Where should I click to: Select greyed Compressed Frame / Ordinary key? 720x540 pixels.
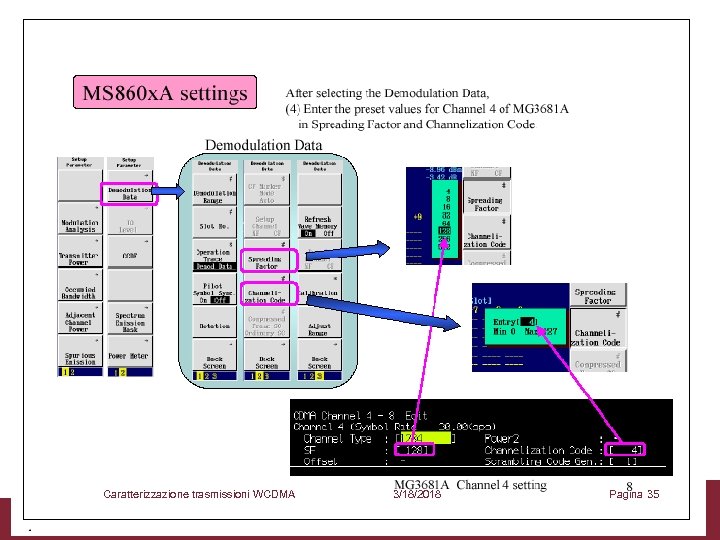coord(267,322)
